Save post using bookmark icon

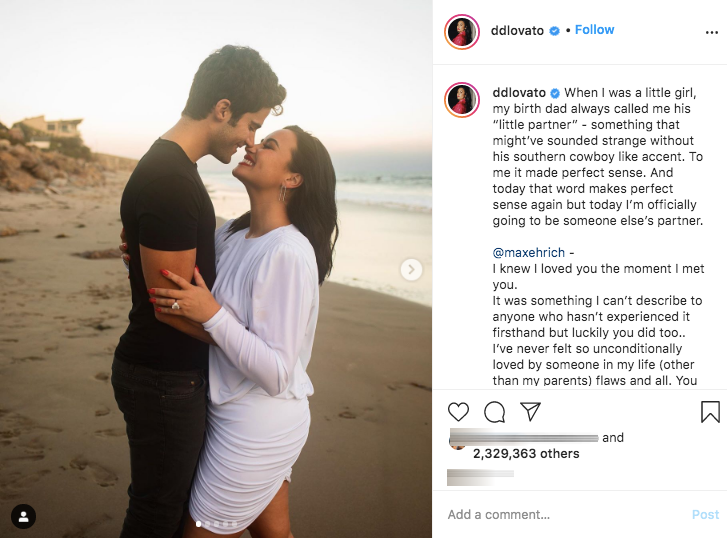[x=710, y=412]
